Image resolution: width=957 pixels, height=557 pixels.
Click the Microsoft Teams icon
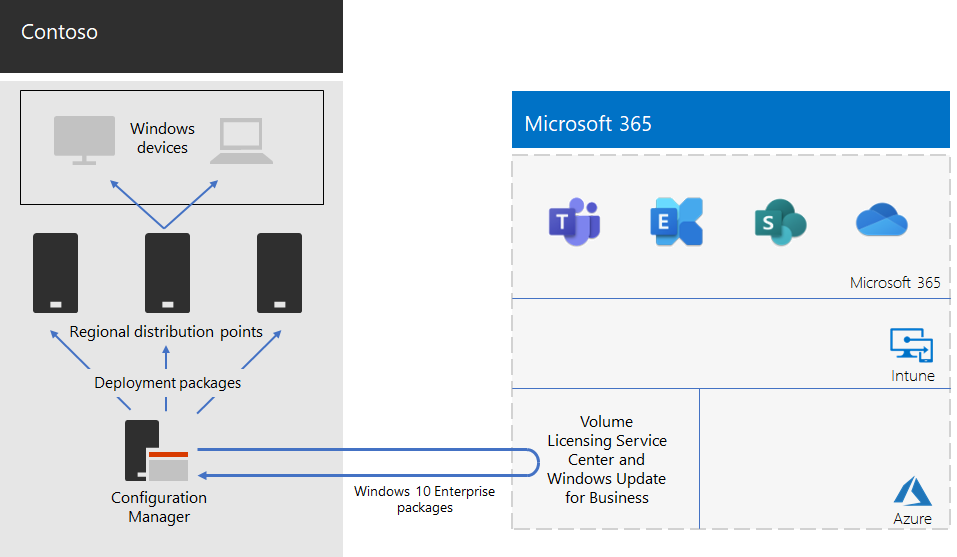[574, 221]
